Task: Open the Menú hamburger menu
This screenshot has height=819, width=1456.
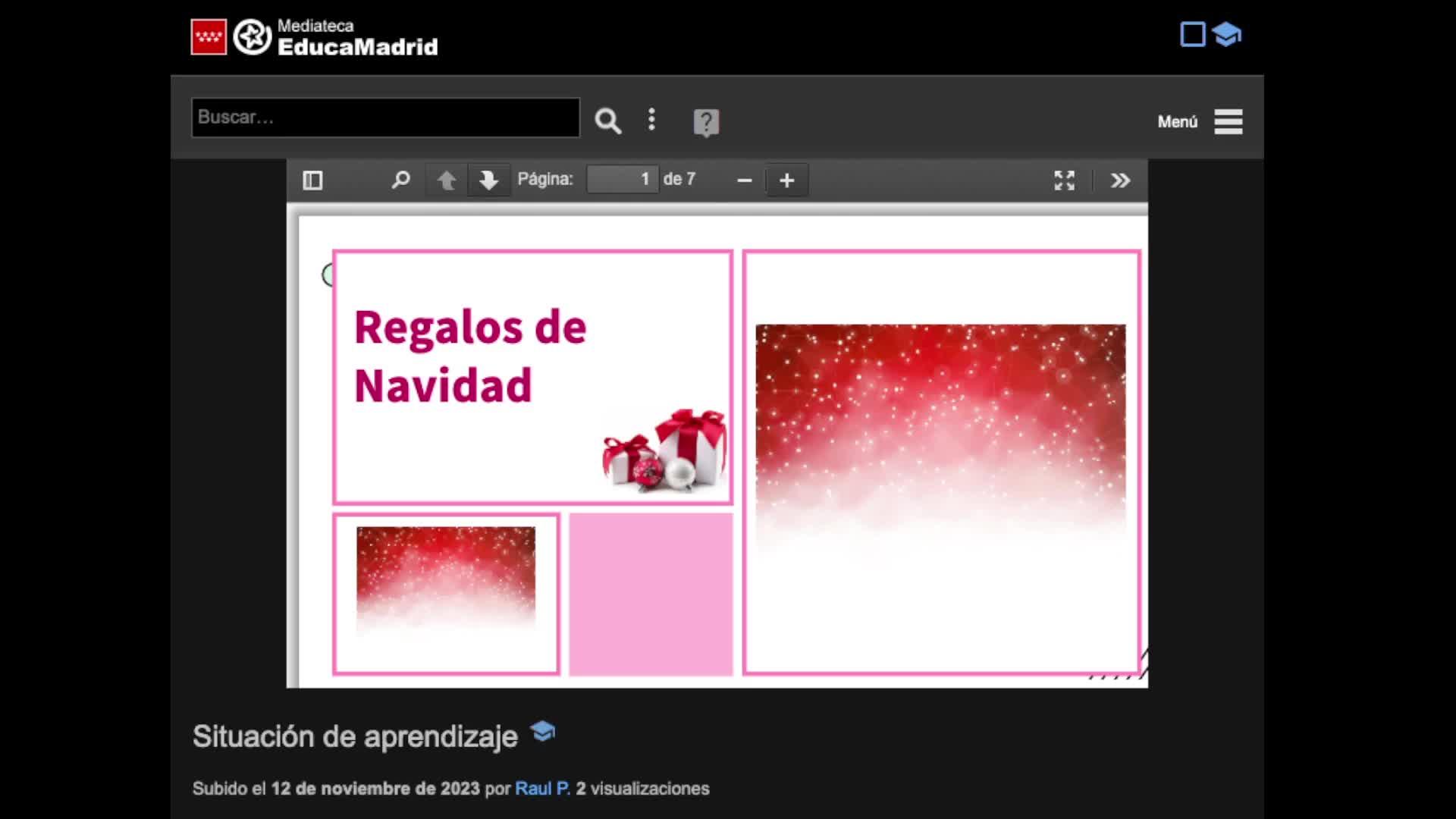Action: point(1228,121)
